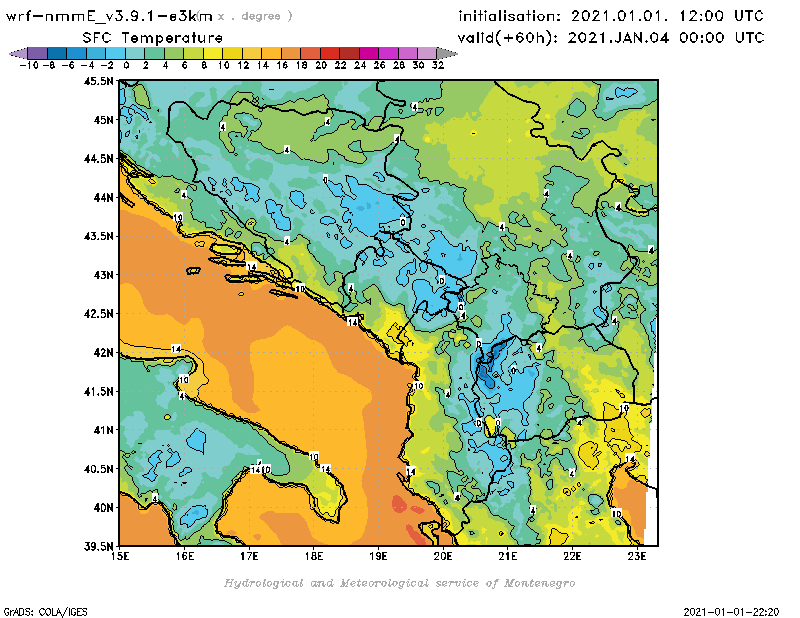Click the 40N latitude label
This screenshot has width=800, height=618.
pos(103,508)
